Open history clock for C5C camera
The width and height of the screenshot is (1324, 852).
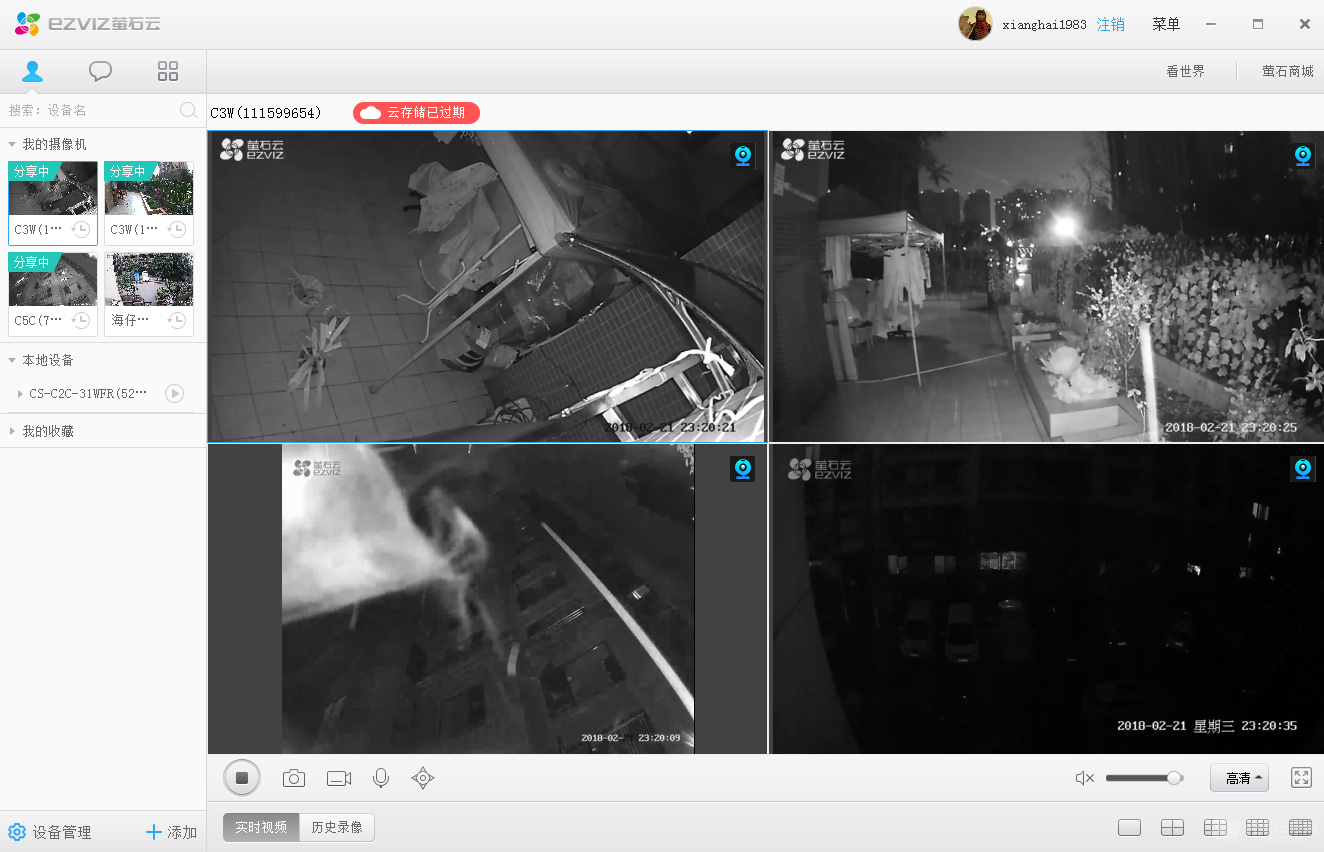(81, 321)
